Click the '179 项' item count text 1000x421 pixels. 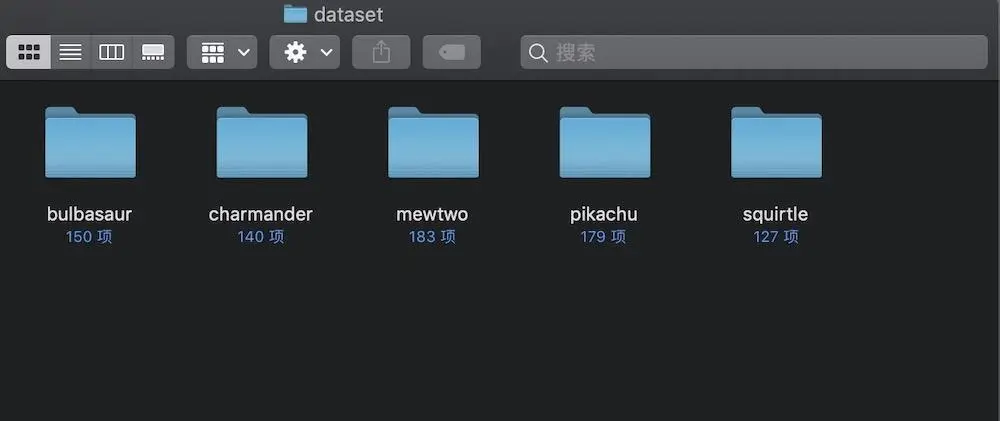(x=603, y=237)
